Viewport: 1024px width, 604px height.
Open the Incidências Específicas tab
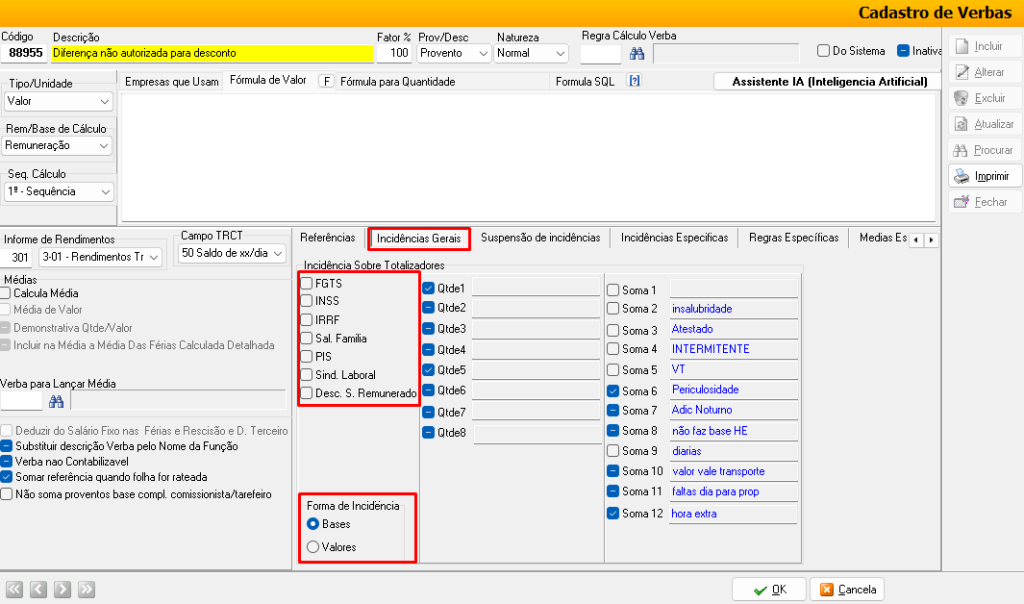tap(674, 238)
